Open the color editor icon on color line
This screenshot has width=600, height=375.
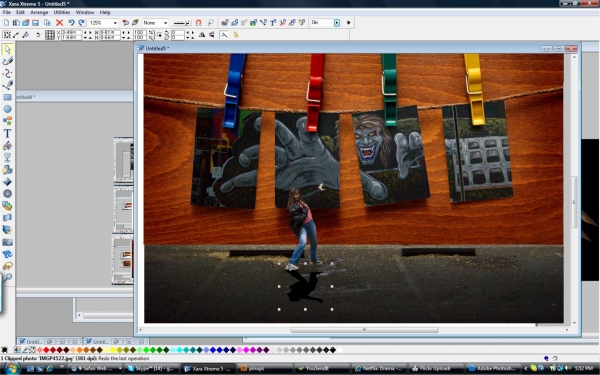pyautogui.click(x=17, y=350)
